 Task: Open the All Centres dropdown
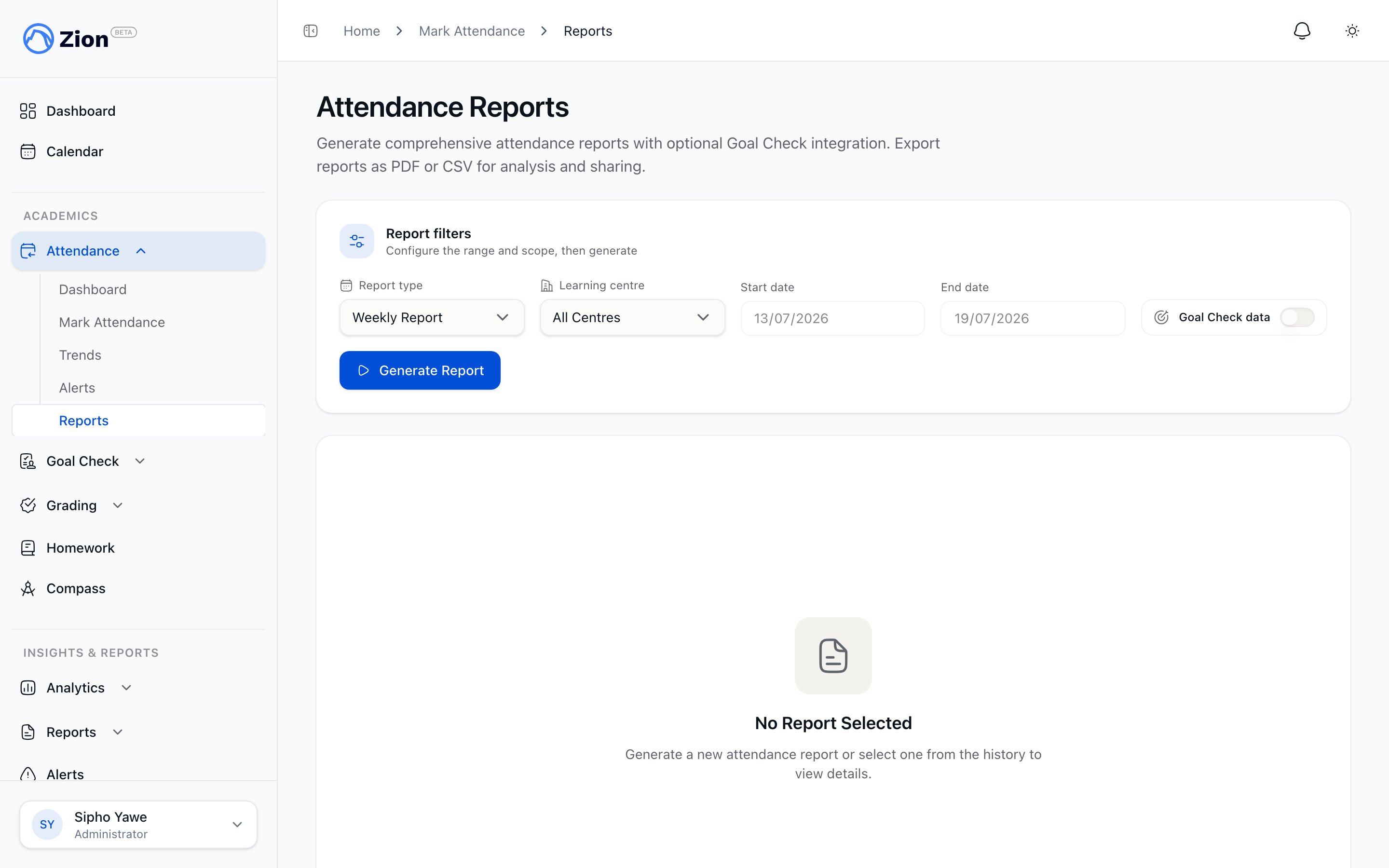pyautogui.click(x=632, y=317)
